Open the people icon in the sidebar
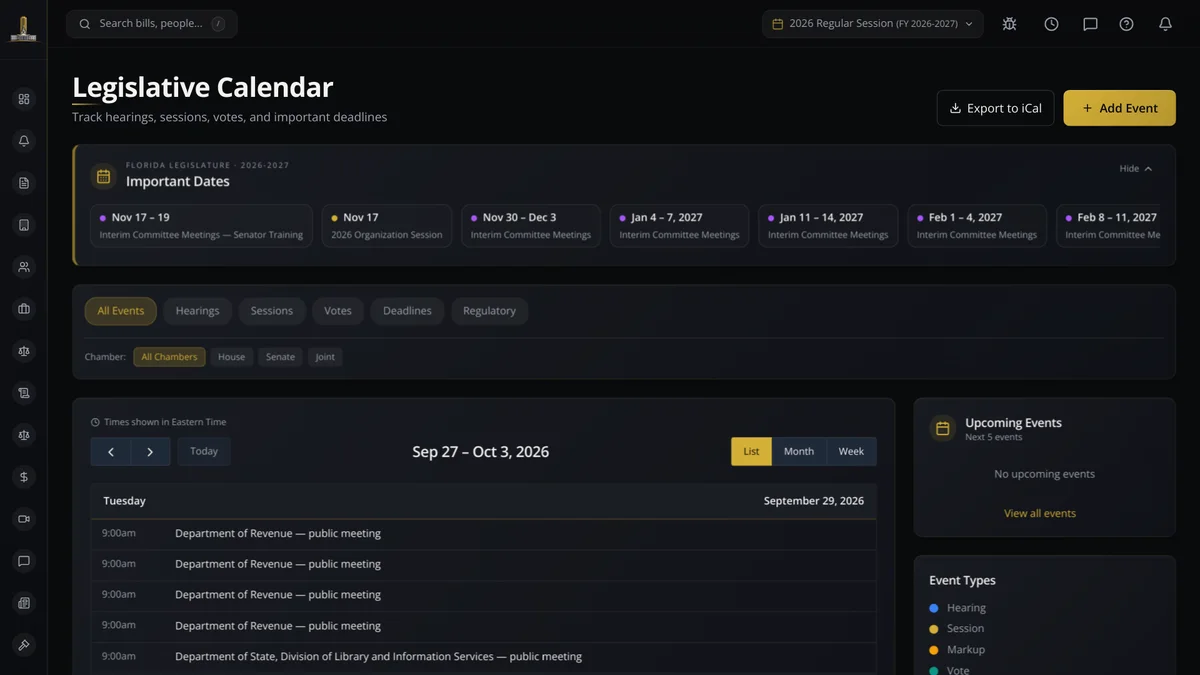 tap(24, 267)
